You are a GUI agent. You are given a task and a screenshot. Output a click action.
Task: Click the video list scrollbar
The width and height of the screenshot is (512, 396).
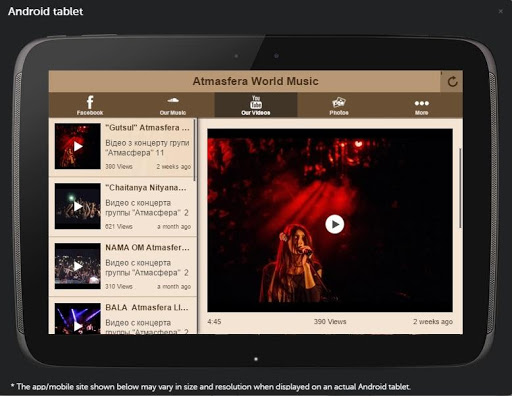click(194, 151)
